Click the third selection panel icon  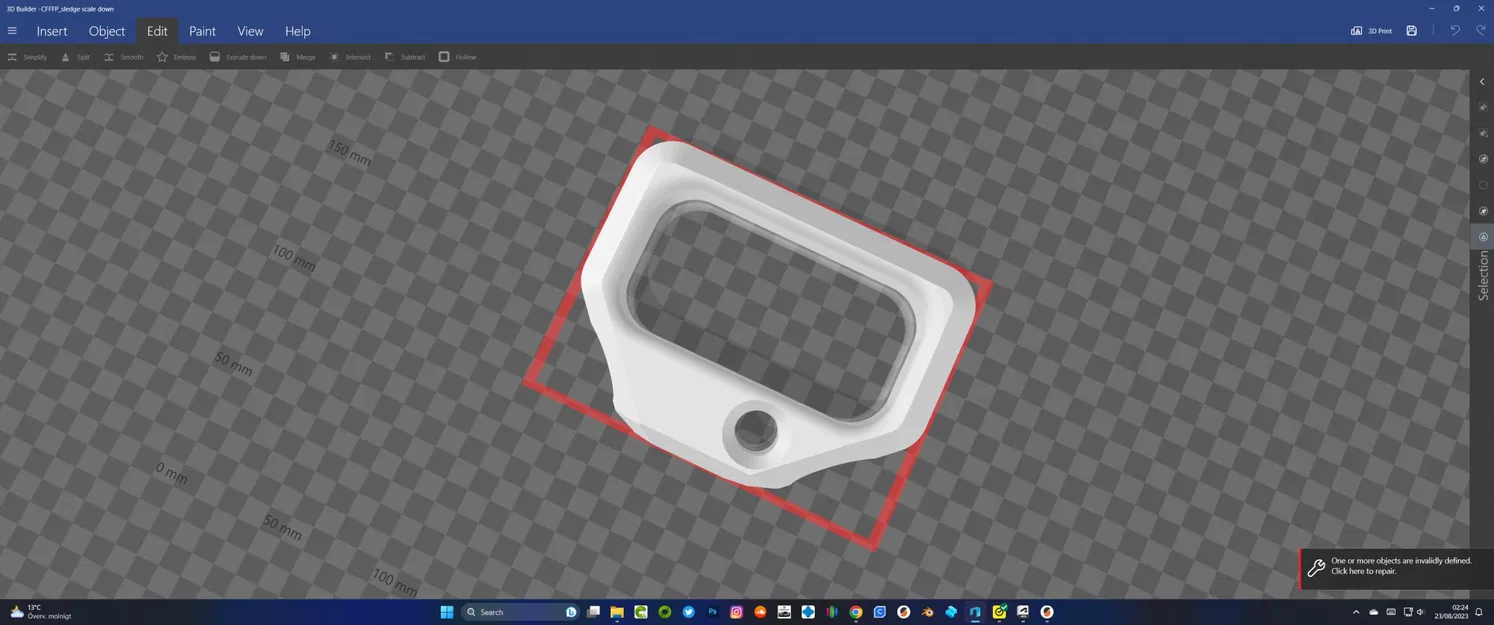pos(1483,159)
